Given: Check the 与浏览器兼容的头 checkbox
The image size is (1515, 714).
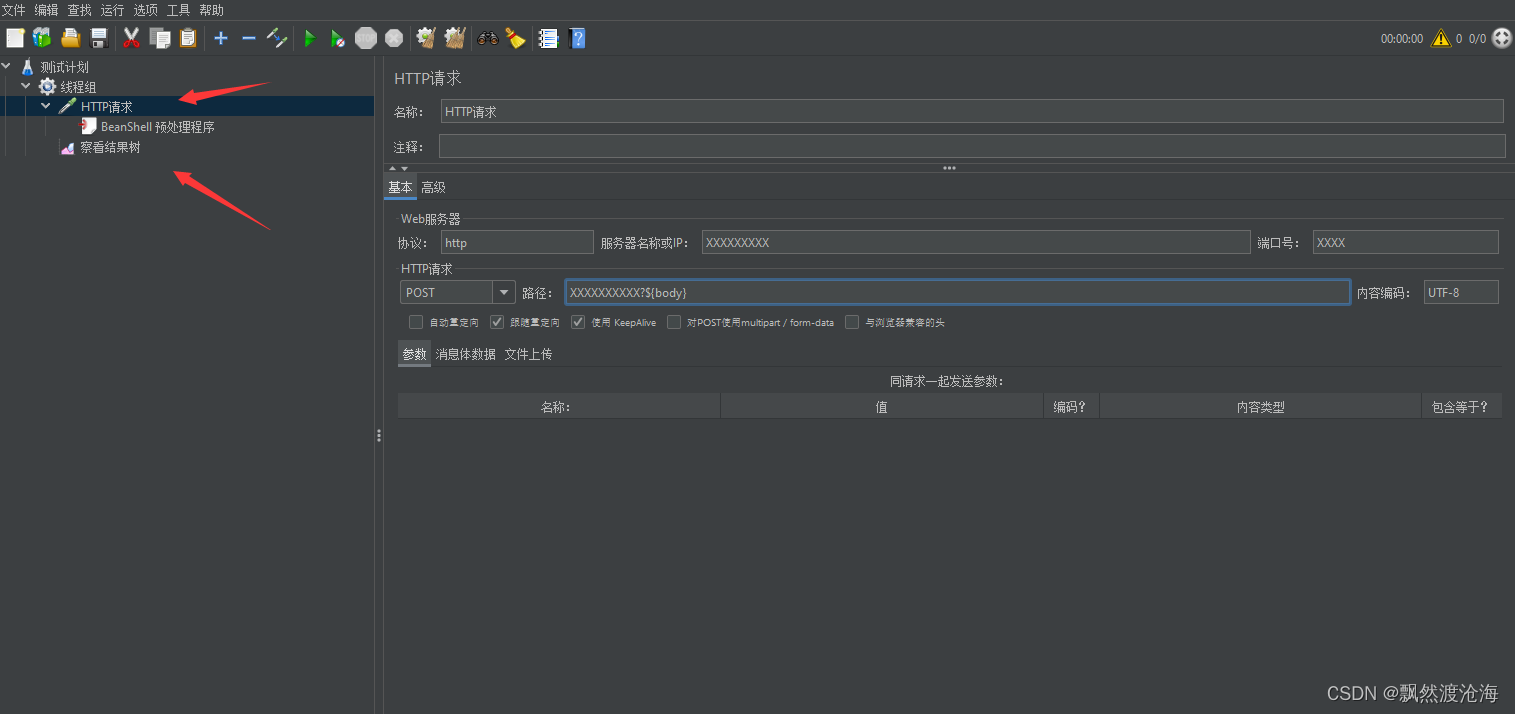Looking at the screenshot, I should click(852, 322).
